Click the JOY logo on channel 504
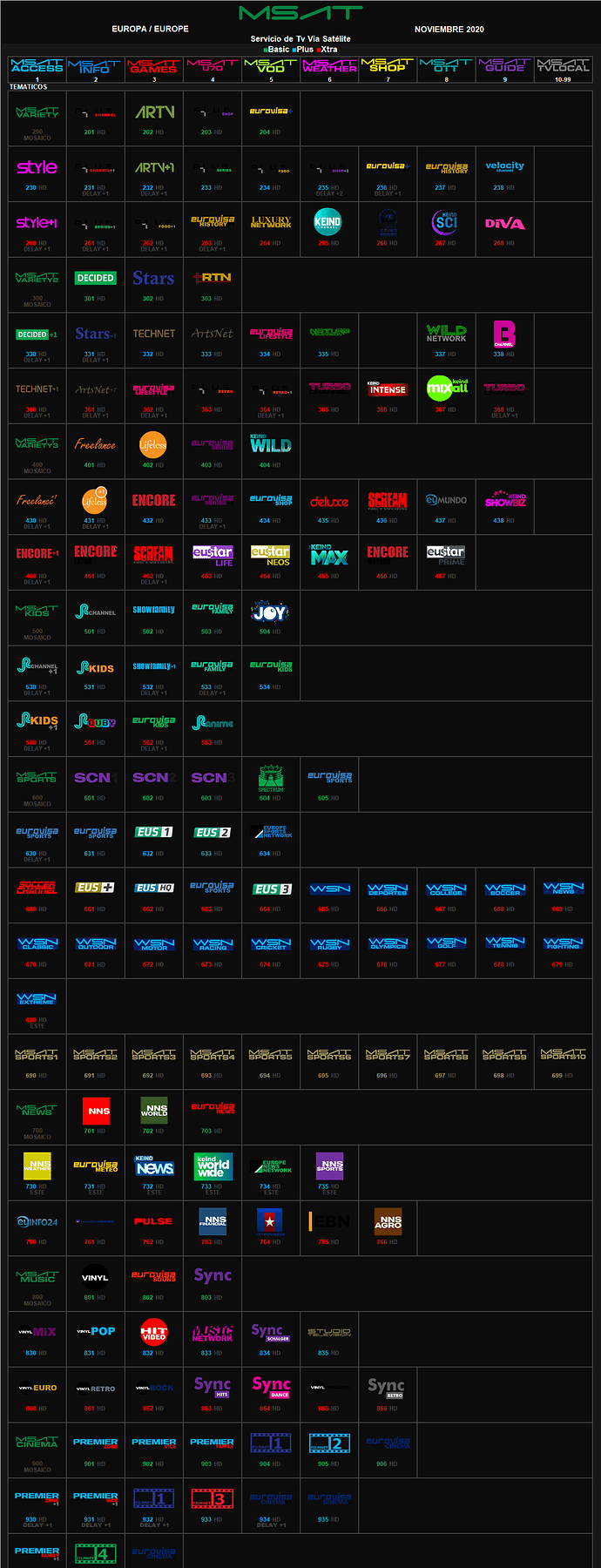This screenshot has height=1568, width=601. 271,611
